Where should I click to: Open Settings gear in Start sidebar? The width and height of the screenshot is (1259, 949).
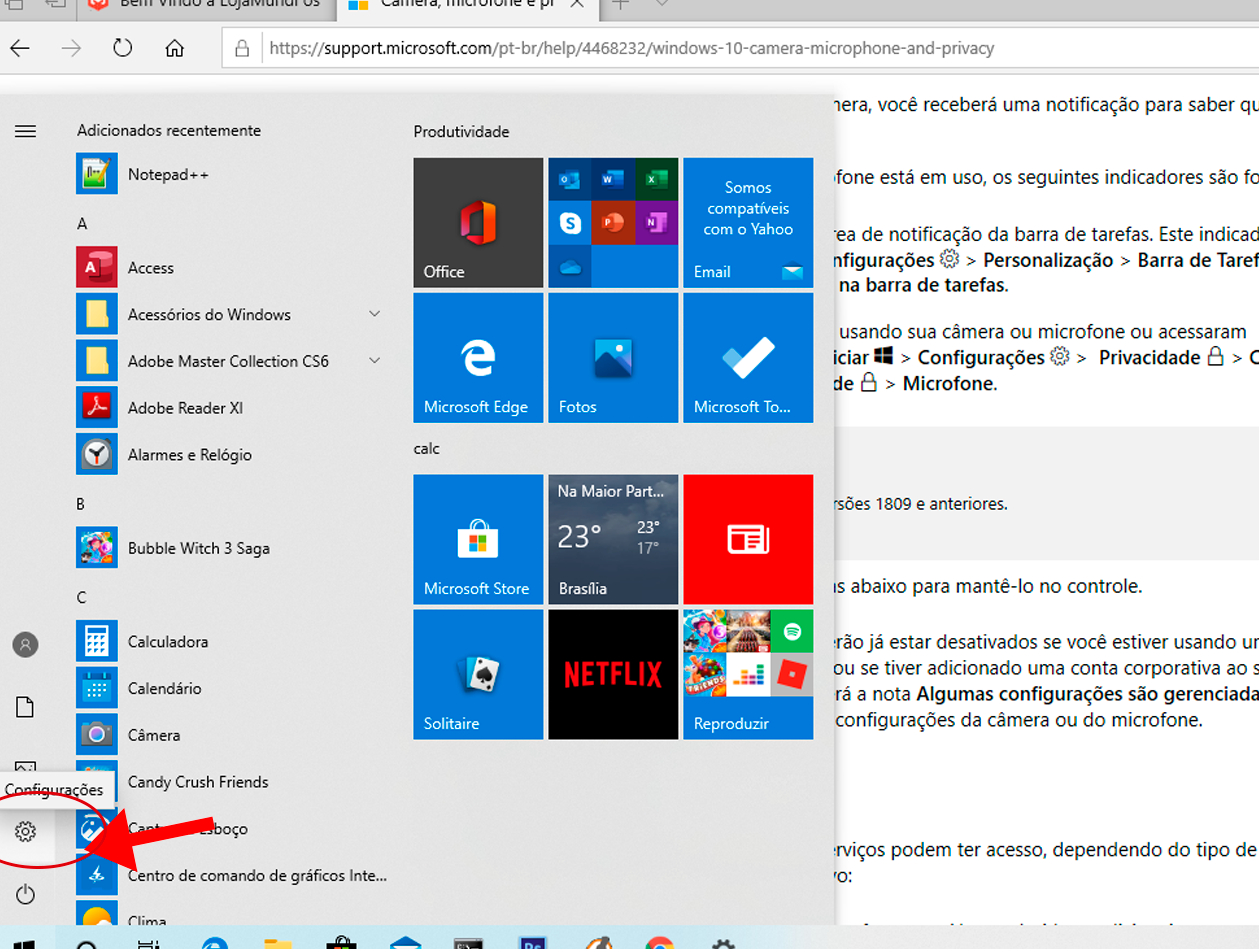tap(26, 831)
